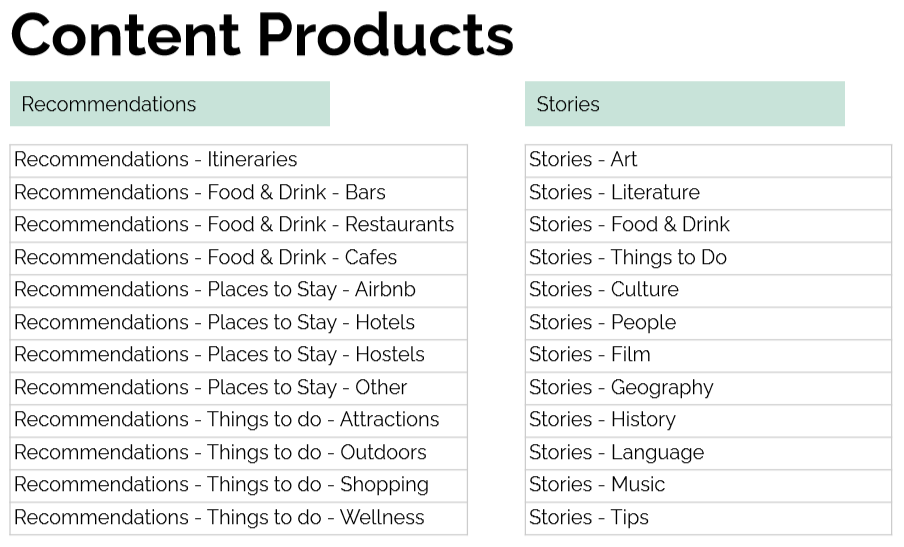Viewport: 904px width, 547px height.
Task: Click the Recommendations header box
Action: click(169, 104)
